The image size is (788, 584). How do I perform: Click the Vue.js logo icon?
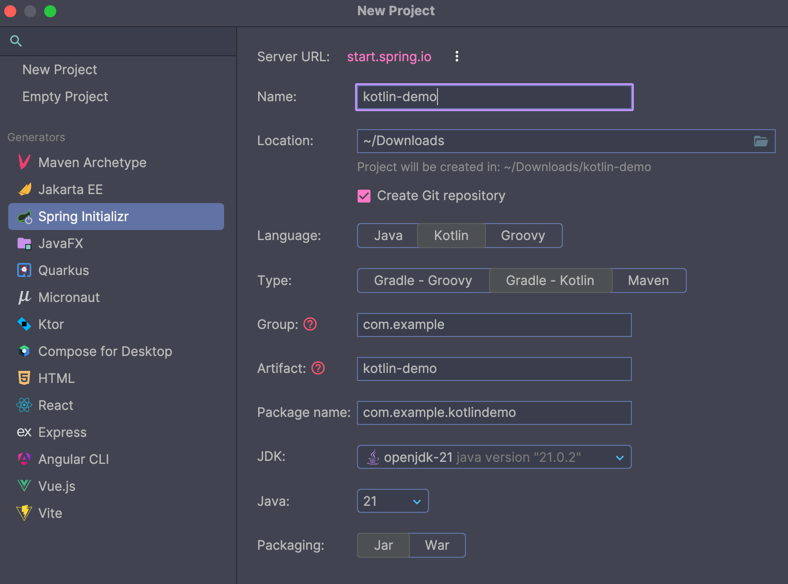click(x=24, y=485)
